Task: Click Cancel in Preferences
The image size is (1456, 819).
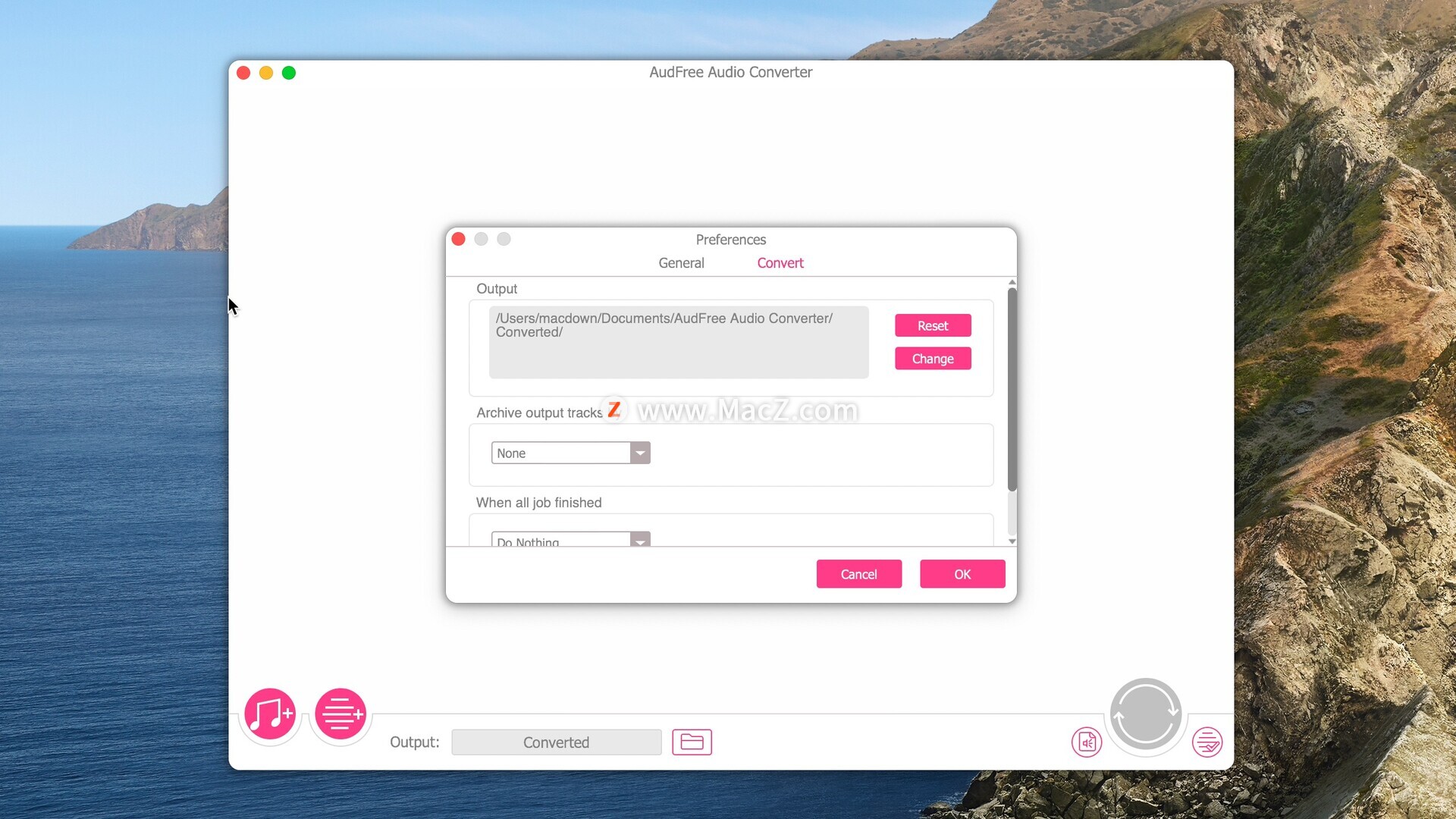Action: 859,574
